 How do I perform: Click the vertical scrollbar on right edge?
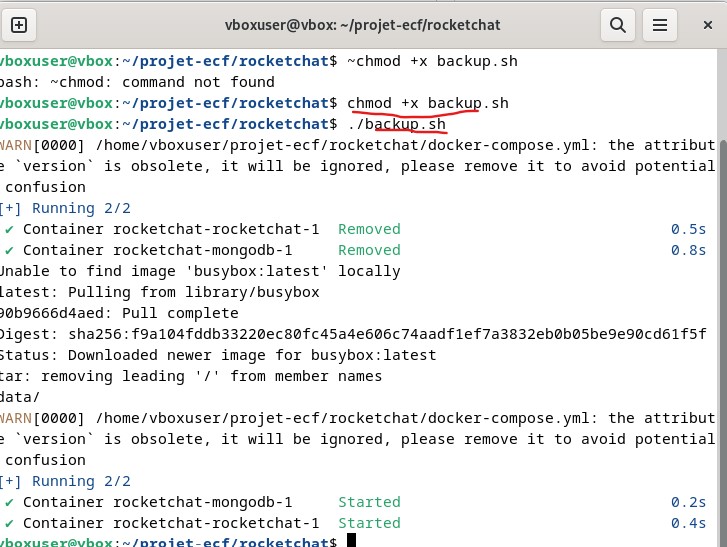tap(722, 300)
